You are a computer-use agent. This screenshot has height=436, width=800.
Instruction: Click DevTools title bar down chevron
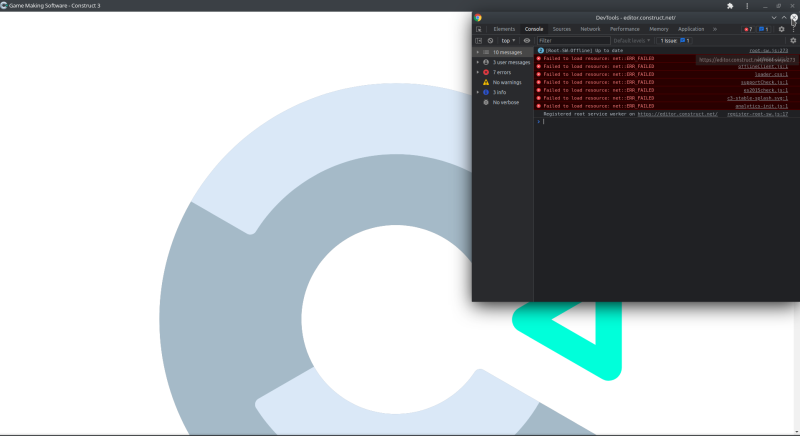pos(773,17)
